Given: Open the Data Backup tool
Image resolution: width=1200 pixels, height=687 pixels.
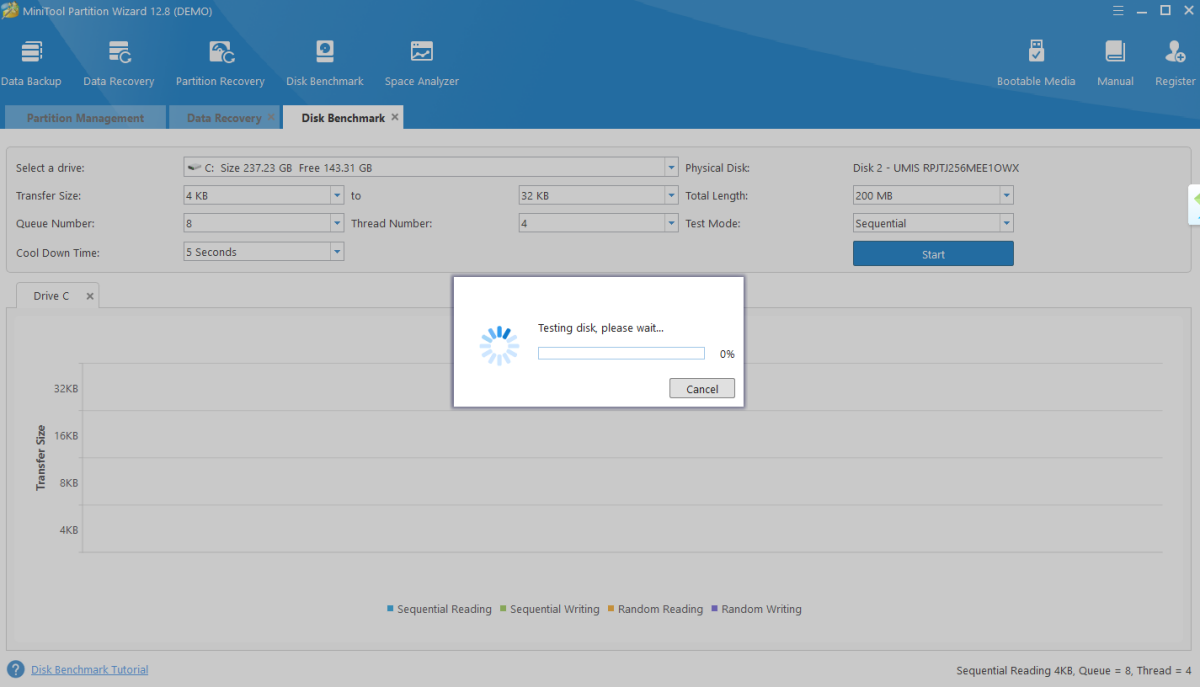Looking at the screenshot, I should tap(31, 63).
